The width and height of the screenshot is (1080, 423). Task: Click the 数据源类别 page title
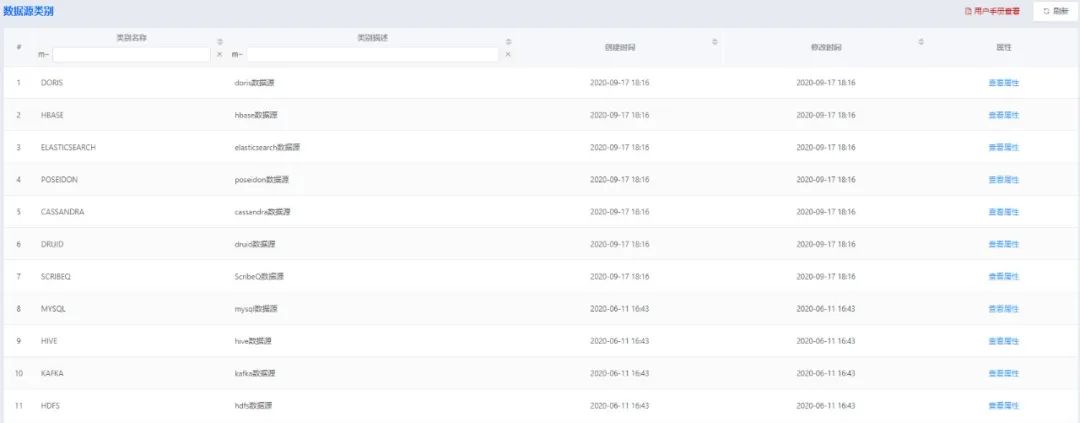point(30,10)
